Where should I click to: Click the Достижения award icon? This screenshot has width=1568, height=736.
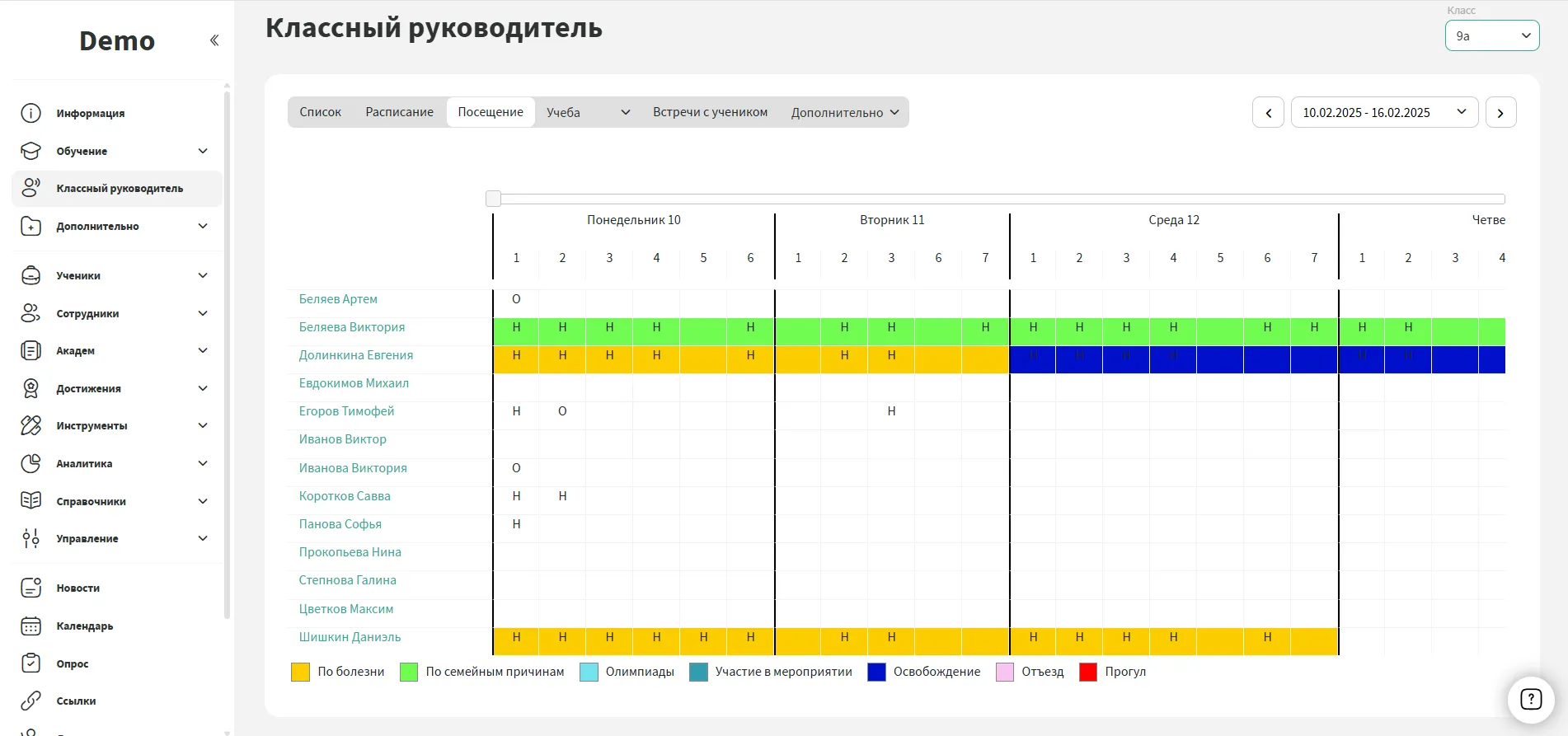click(31, 388)
